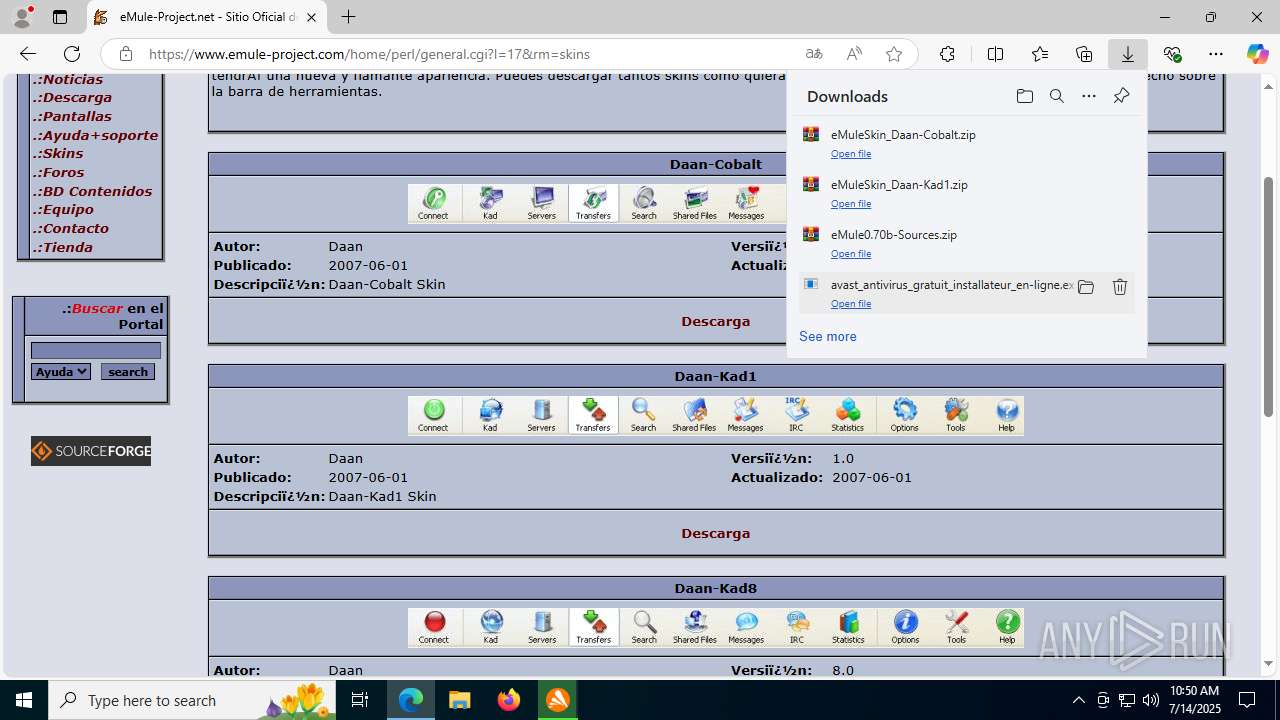Show avast installer in folder
The image size is (1280, 720).
[x=1086, y=287]
